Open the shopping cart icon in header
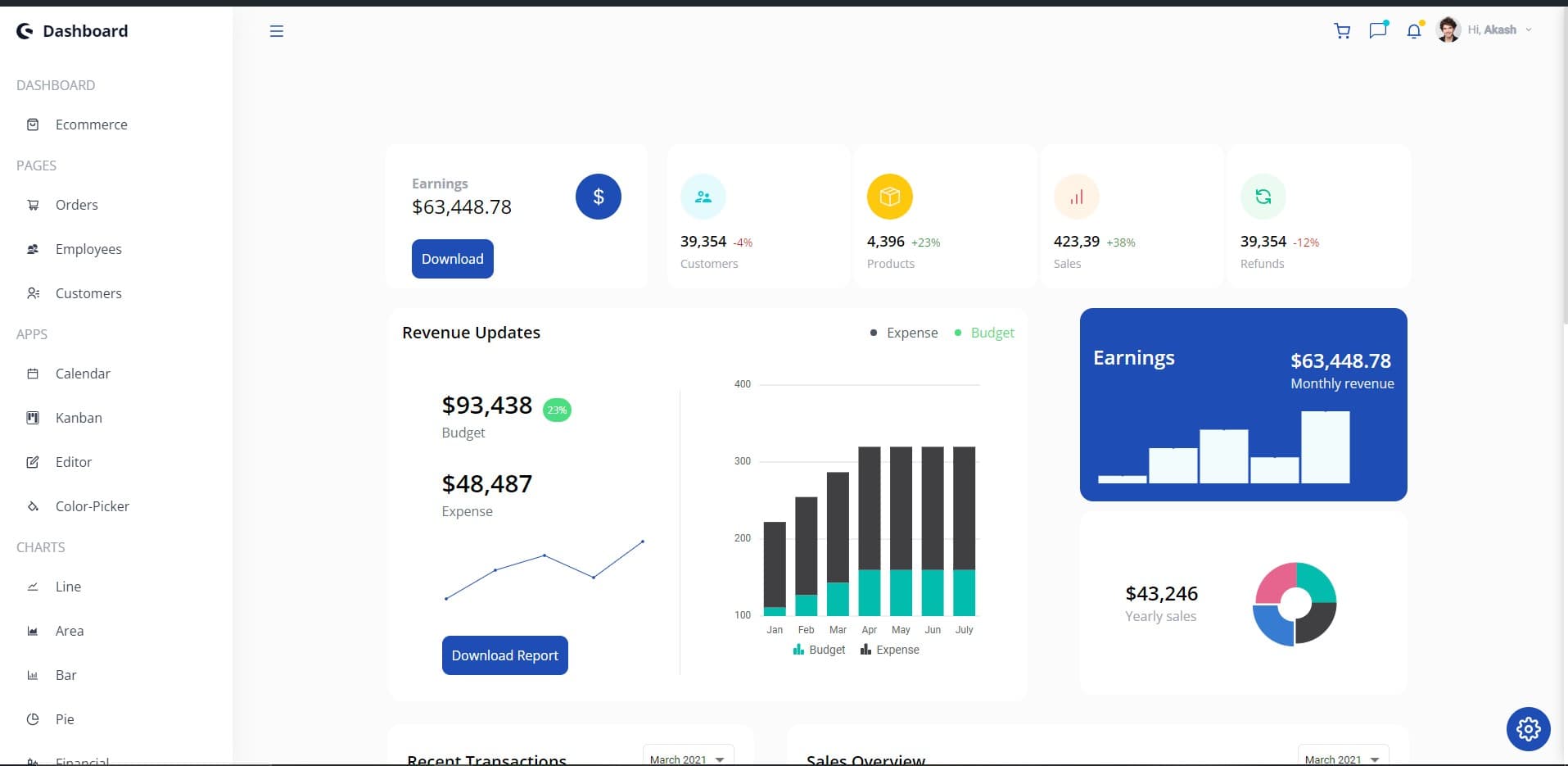The height and width of the screenshot is (766, 1568). click(x=1341, y=30)
